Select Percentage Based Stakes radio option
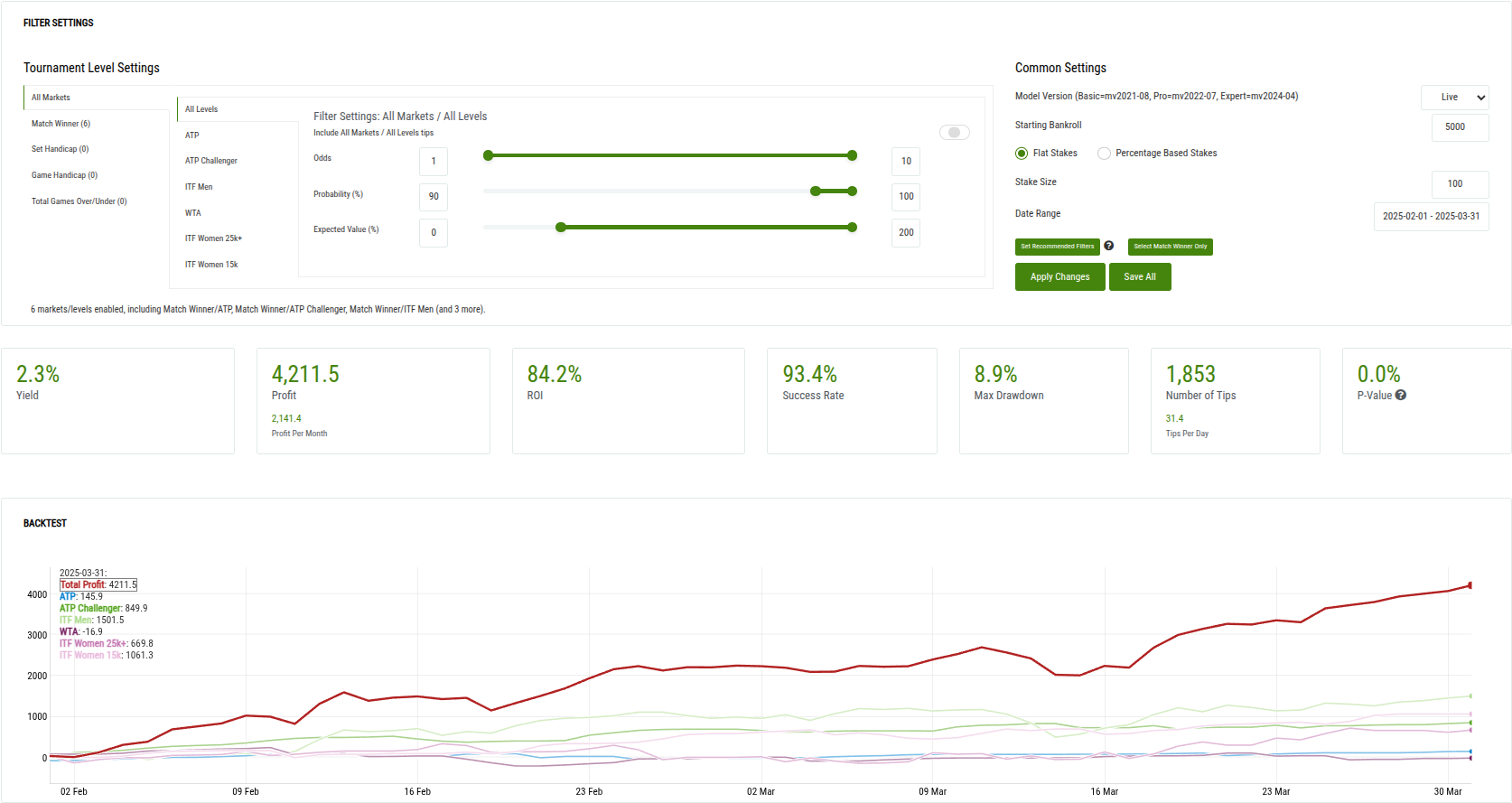This screenshot has width=1512, height=803. 1104,154
